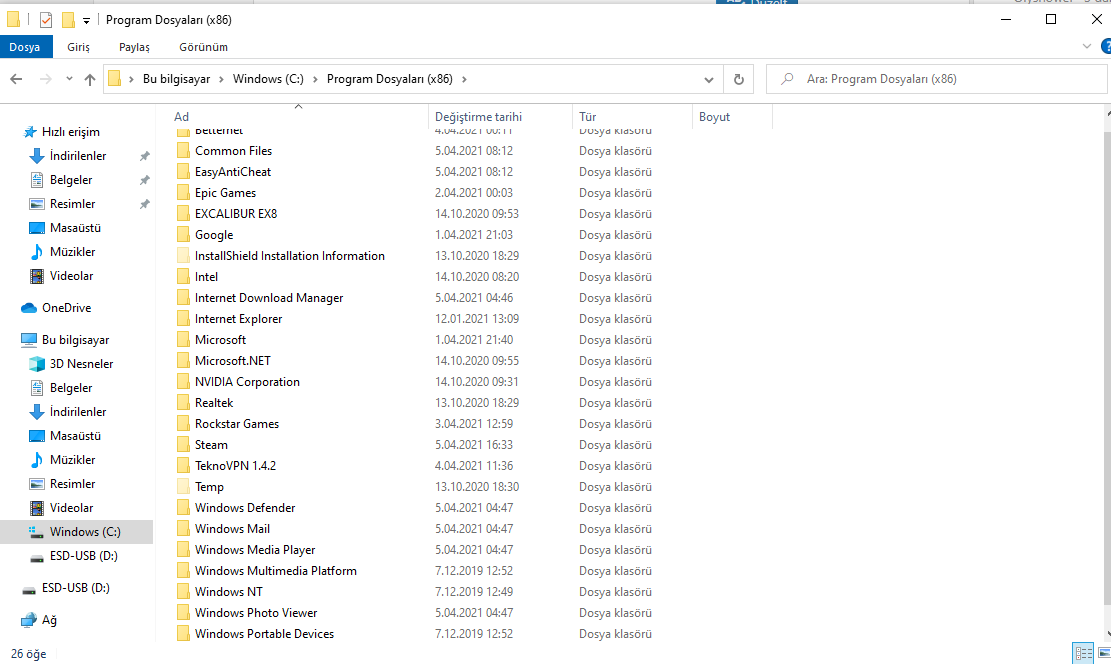Click the Steam folder icon
Screen dimensions: 1111x664
tap(183, 445)
